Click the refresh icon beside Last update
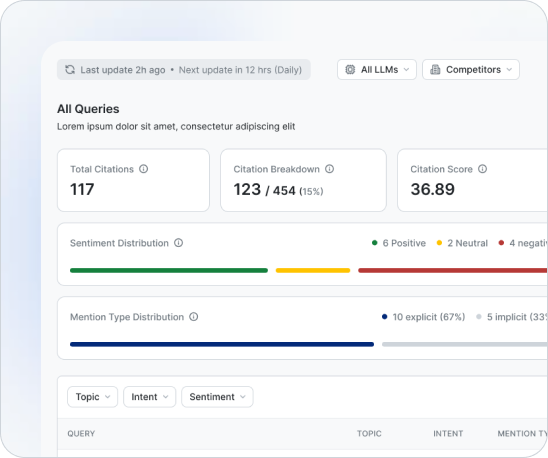The width and height of the screenshot is (548, 458). pyautogui.click(x=70, y=70)
